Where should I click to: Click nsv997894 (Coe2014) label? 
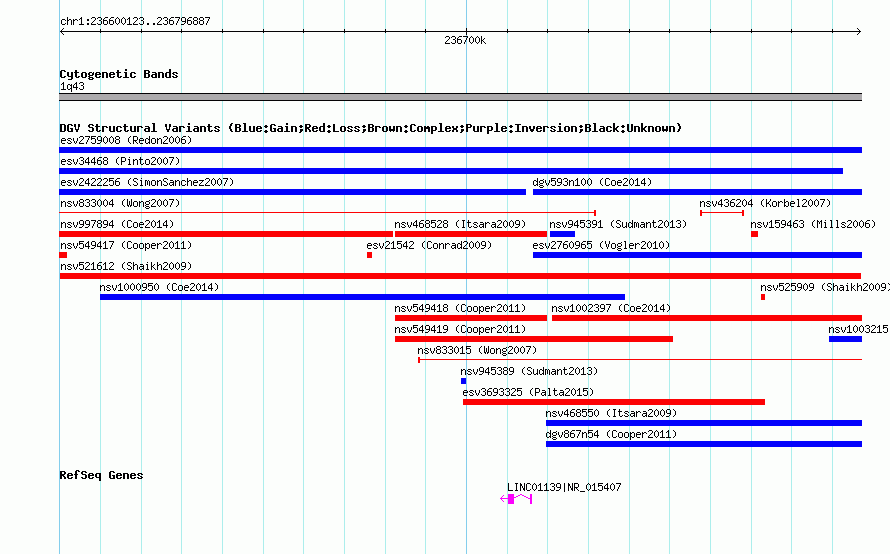click(x=117, y=224)
